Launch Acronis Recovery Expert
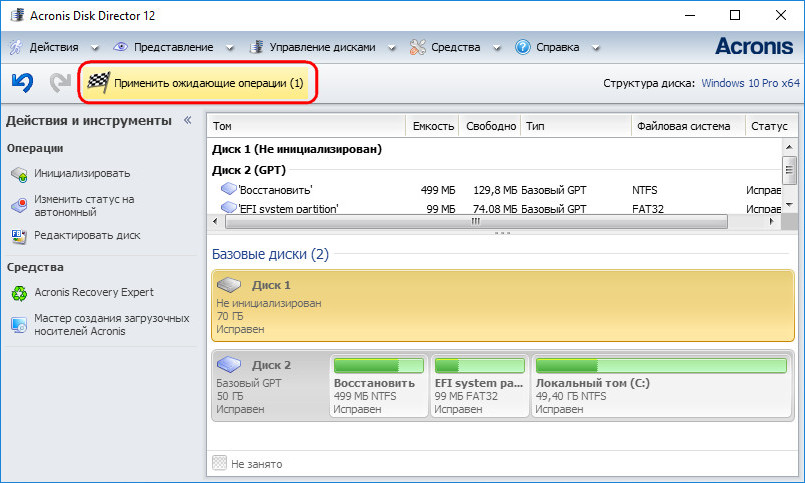 point(94,292)
